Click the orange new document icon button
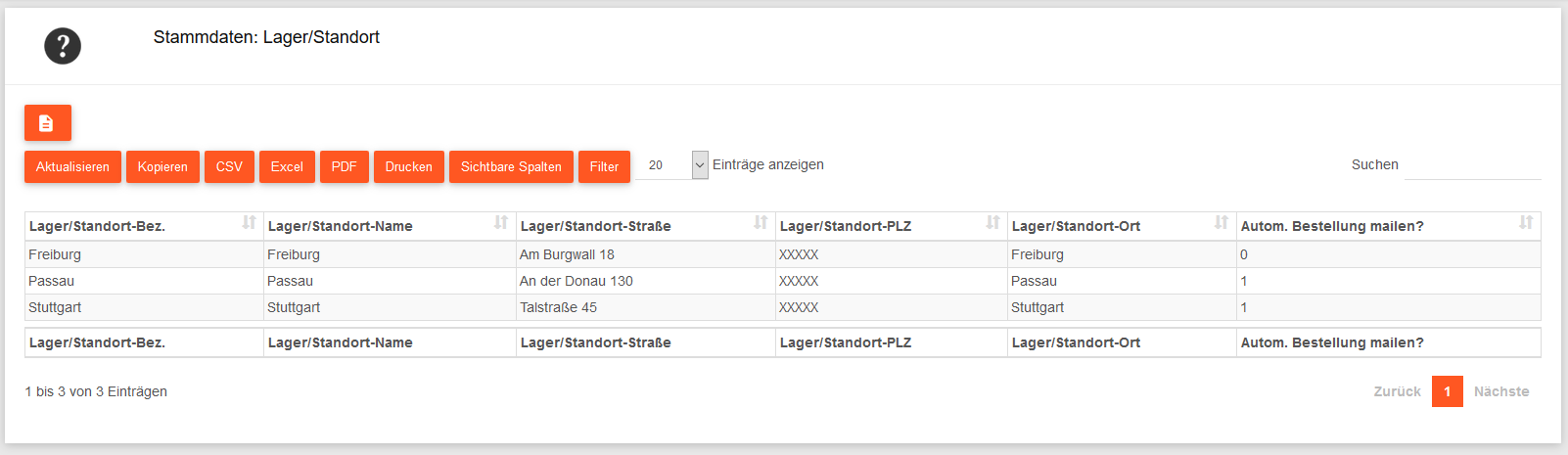The image size is (1568, 455). click(x=48, y=123)
